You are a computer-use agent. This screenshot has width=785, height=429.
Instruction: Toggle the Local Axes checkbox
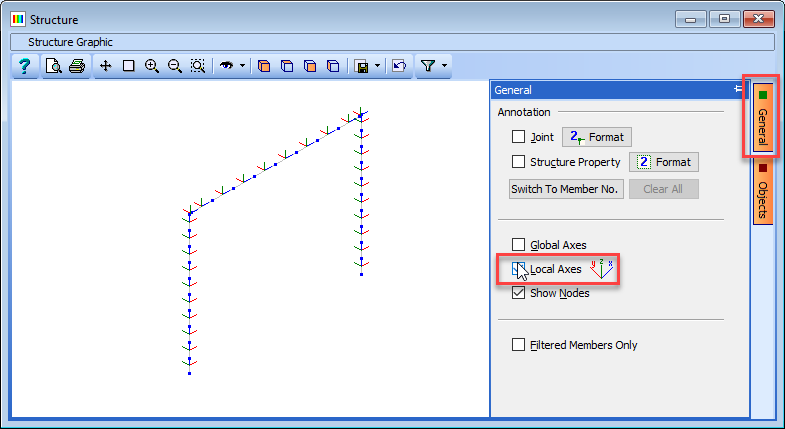click(519, 269)
